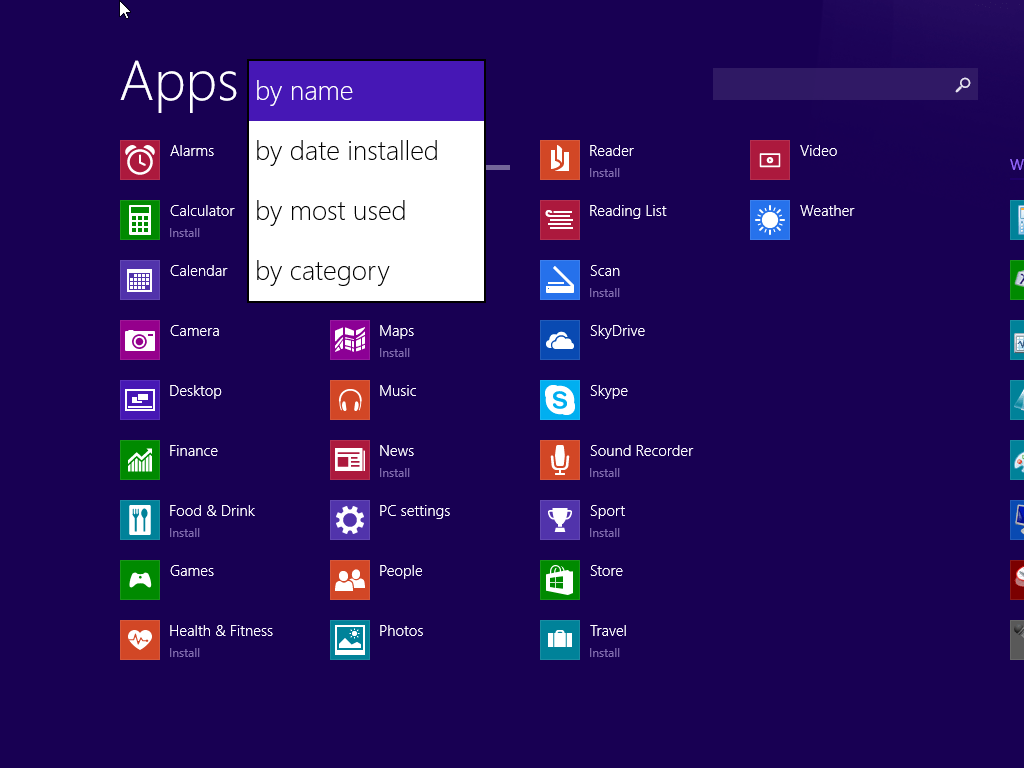
Task: Open the Sport trophy icon
Action: click(560, 520)
